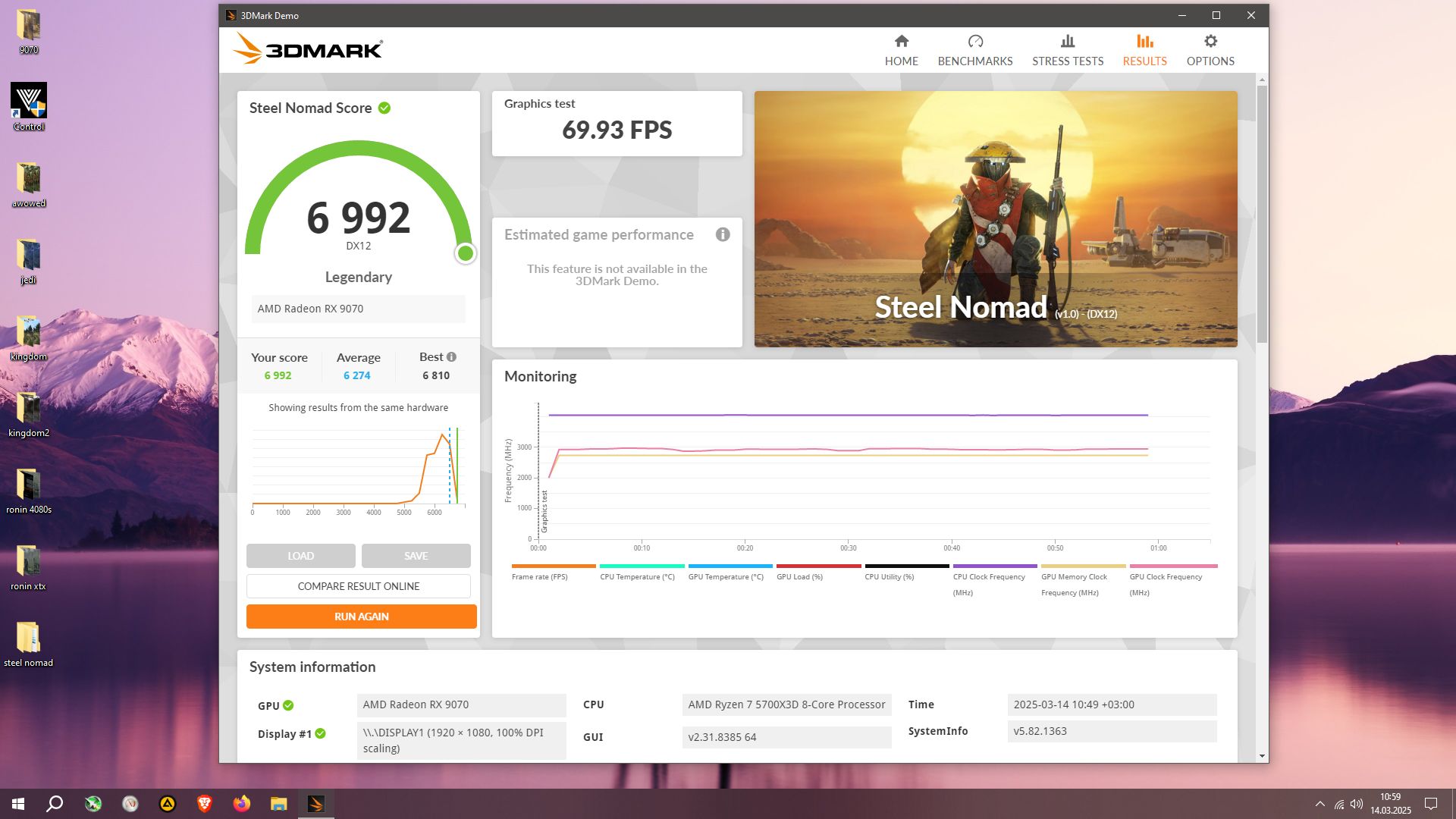1456x819 pixels.
Task: Click the RUN AGAIN button
Action: pyautogui.click(x=361, y=617)
